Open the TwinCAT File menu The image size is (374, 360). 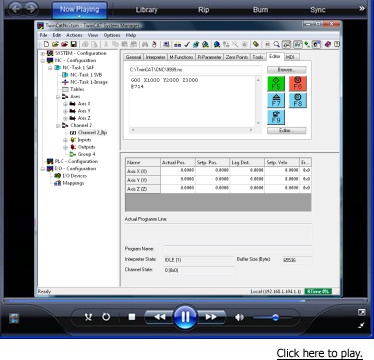tap(43, 35)
